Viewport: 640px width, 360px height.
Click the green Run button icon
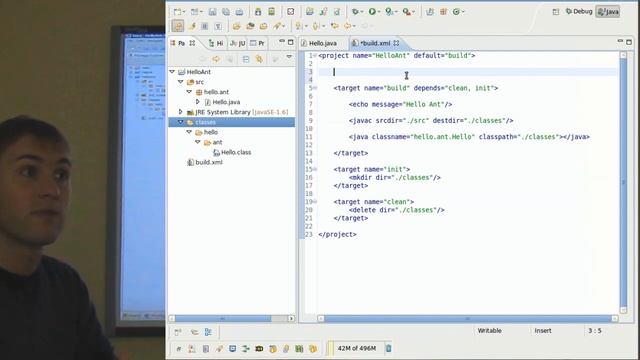[x=372, y=12]
